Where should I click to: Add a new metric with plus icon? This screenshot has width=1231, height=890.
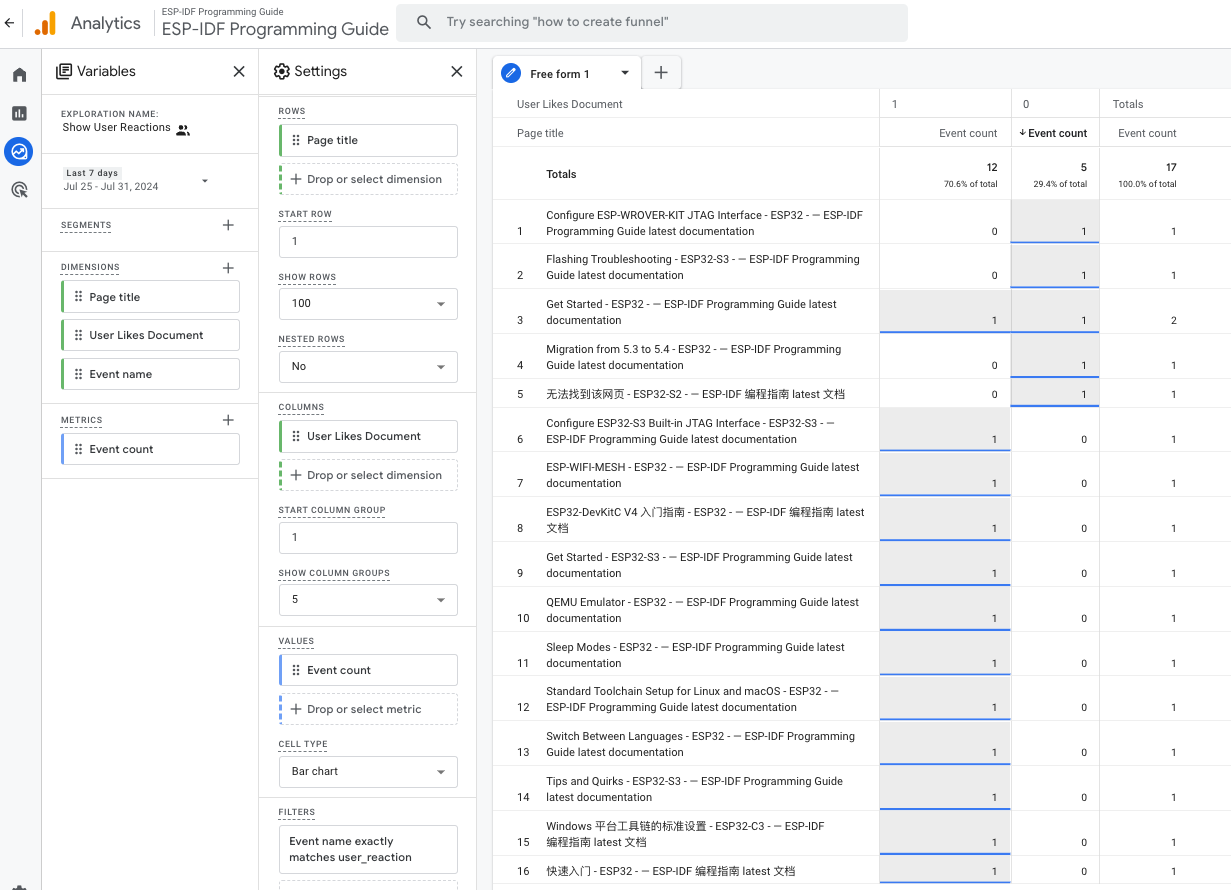pos(228,420)
